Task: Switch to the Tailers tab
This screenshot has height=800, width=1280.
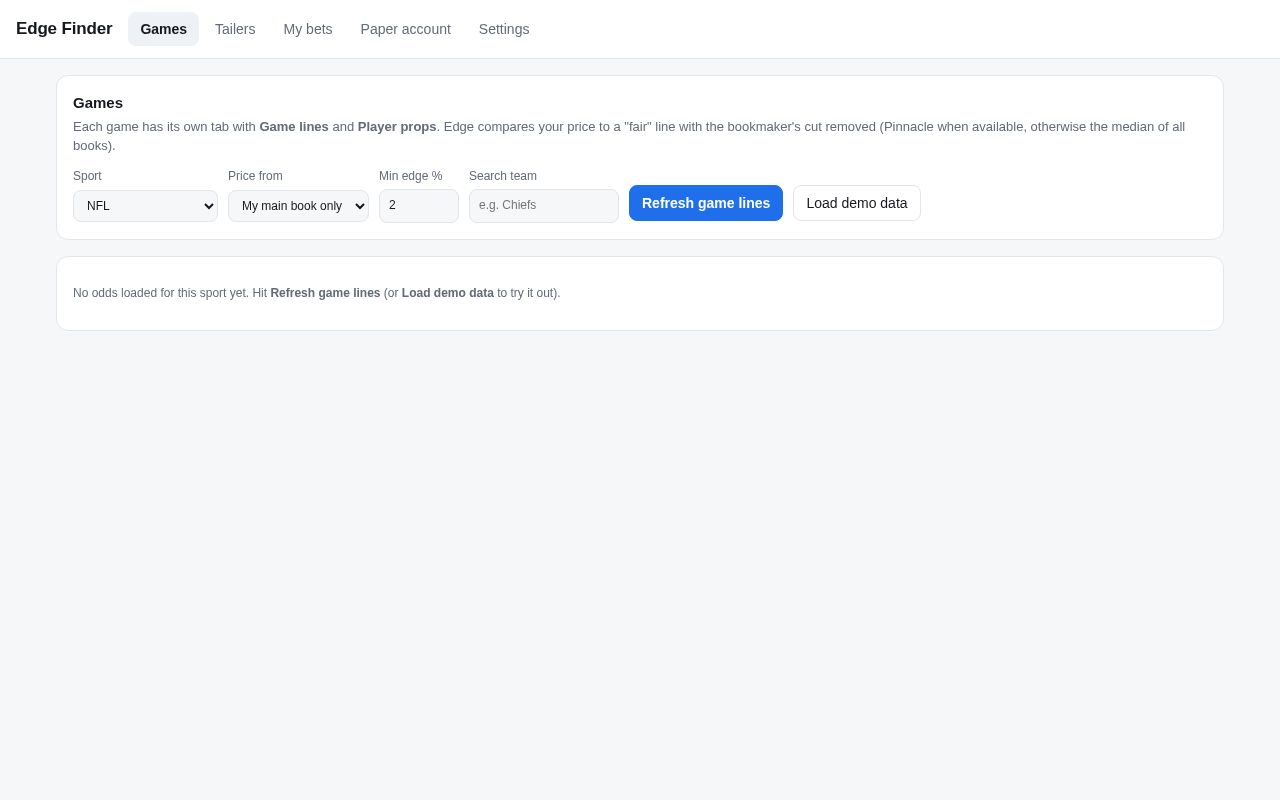Action: click(235, 29)
